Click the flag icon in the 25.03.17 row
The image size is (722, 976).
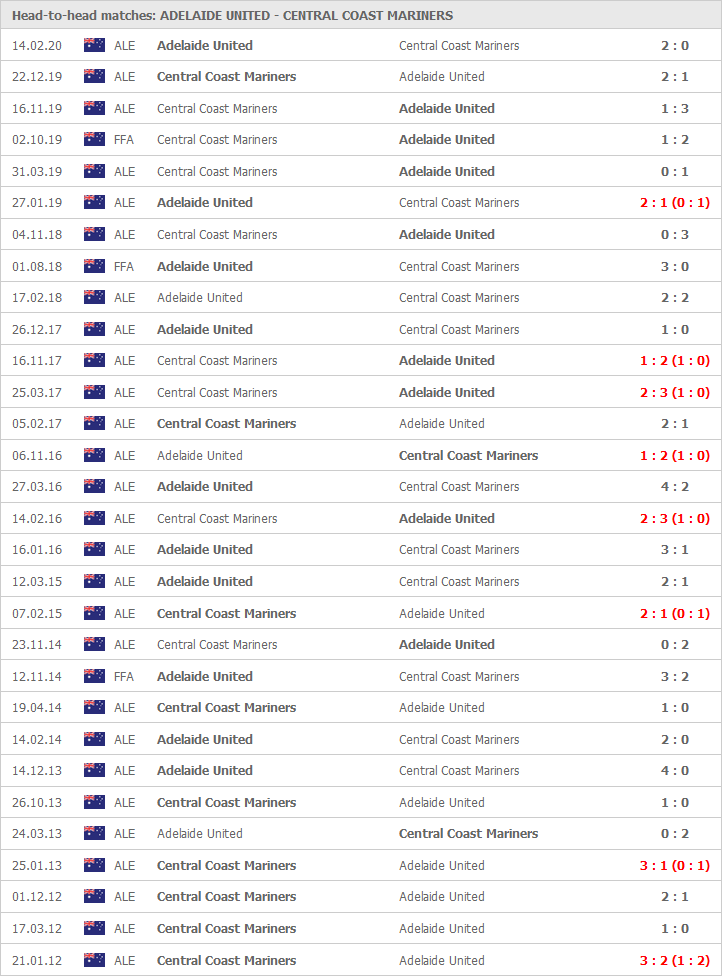(x=94, y=392)
